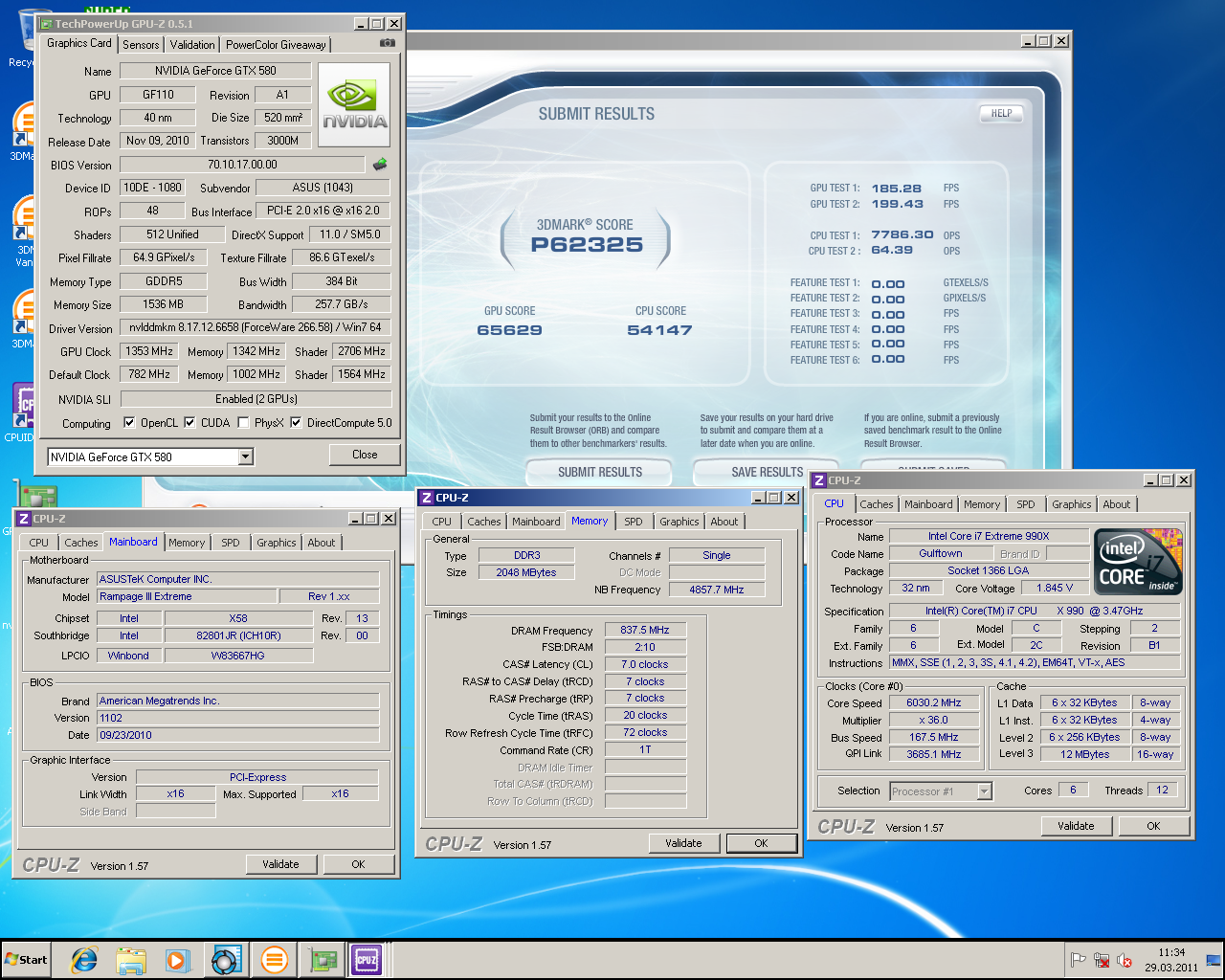Click the NVIDIA SLI Enabled (2 GPUs) field
Screen dimensions: 1225x980
256,399
